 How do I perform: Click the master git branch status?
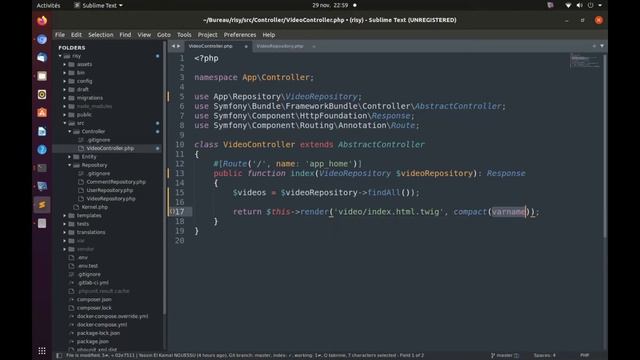(x=504, y=356)
